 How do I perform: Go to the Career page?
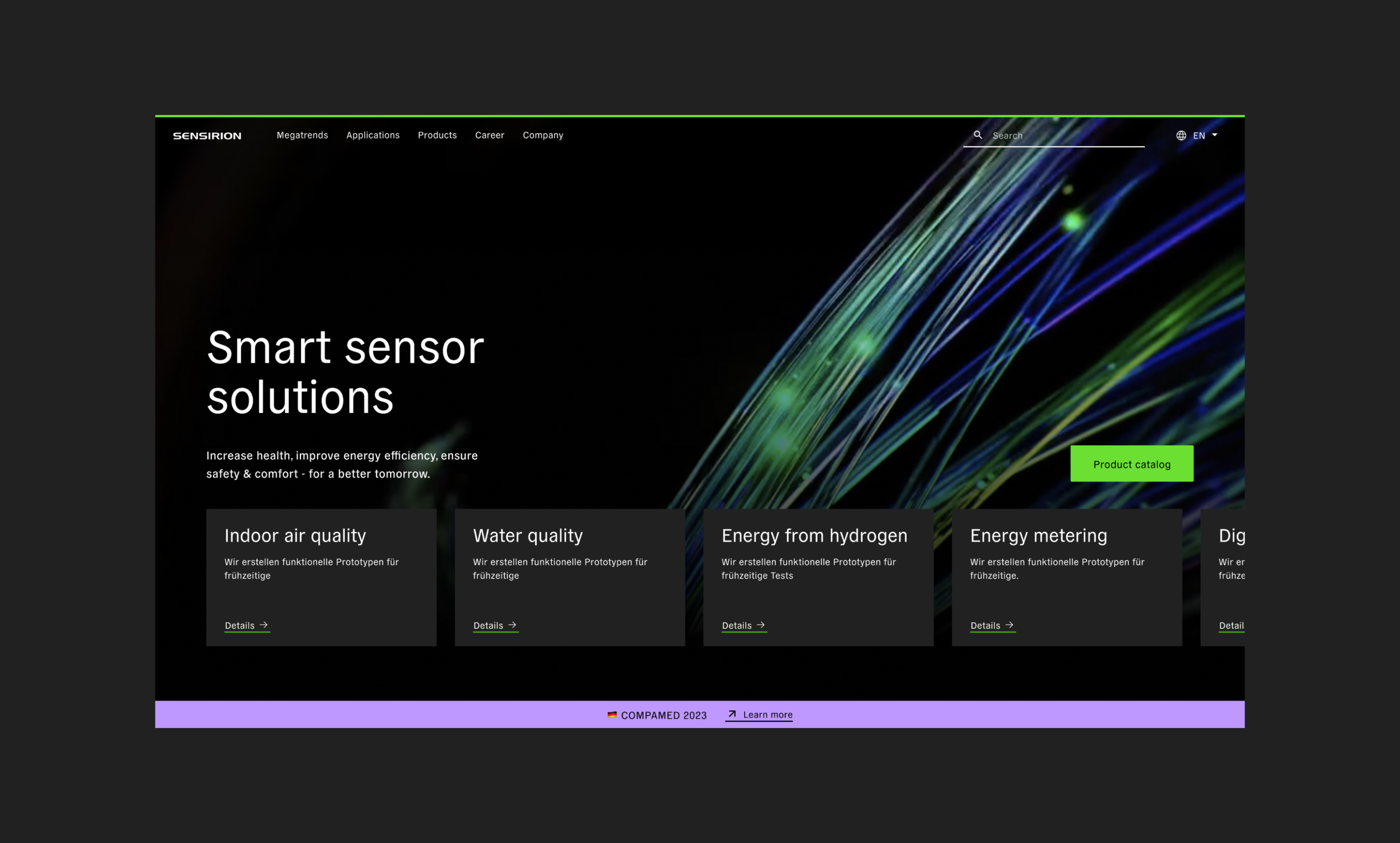click(489, 135)
